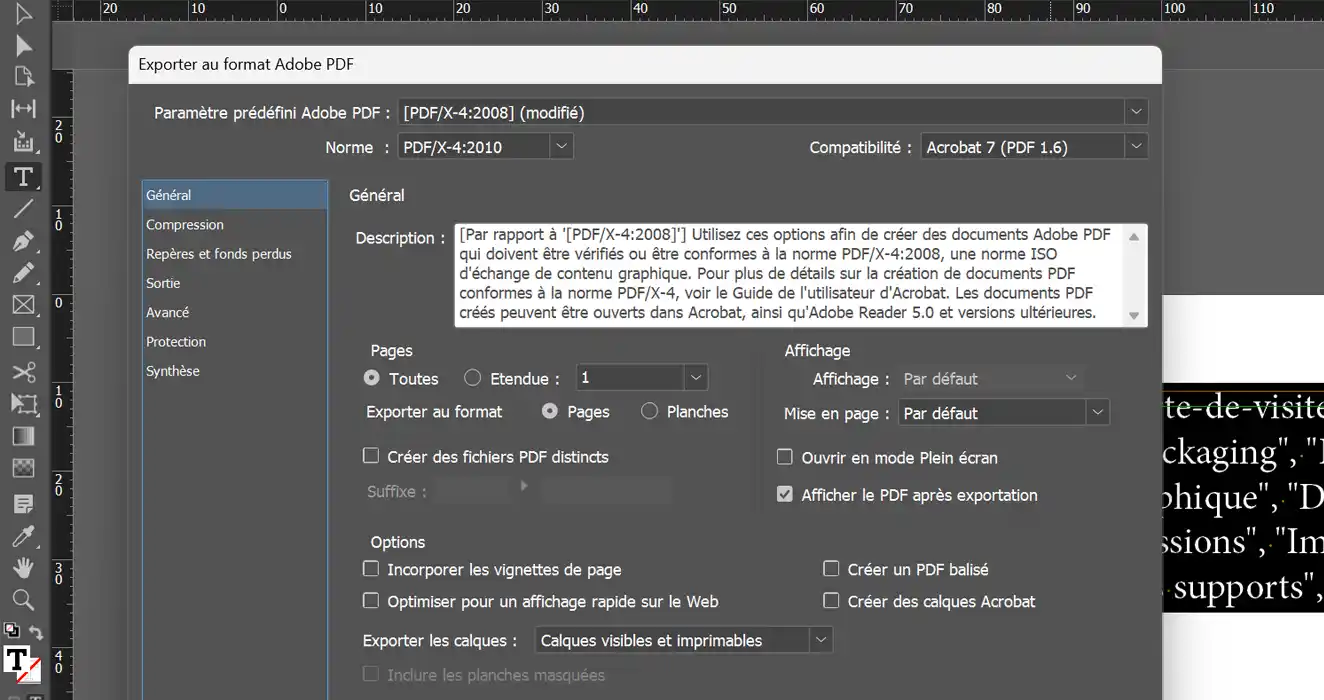Click the Description scroll down arrow

(x=1133, y=315)
